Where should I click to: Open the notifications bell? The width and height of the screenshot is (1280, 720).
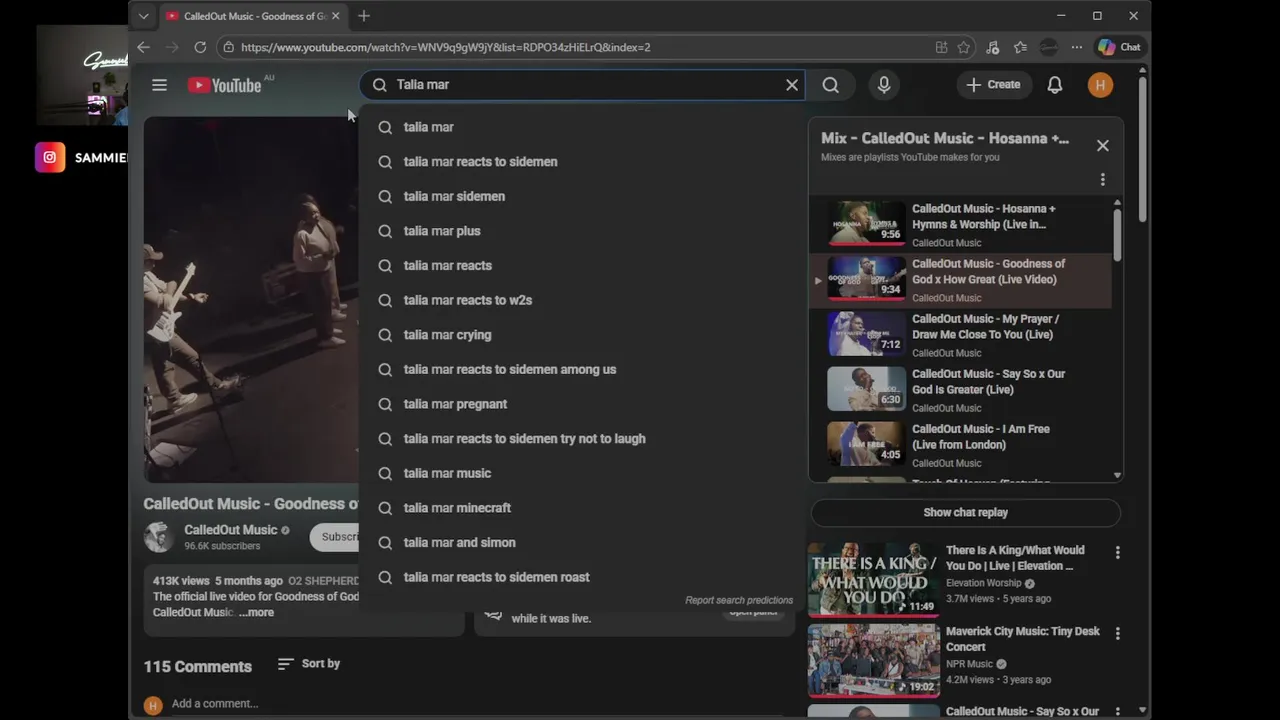click(1055, 85)
